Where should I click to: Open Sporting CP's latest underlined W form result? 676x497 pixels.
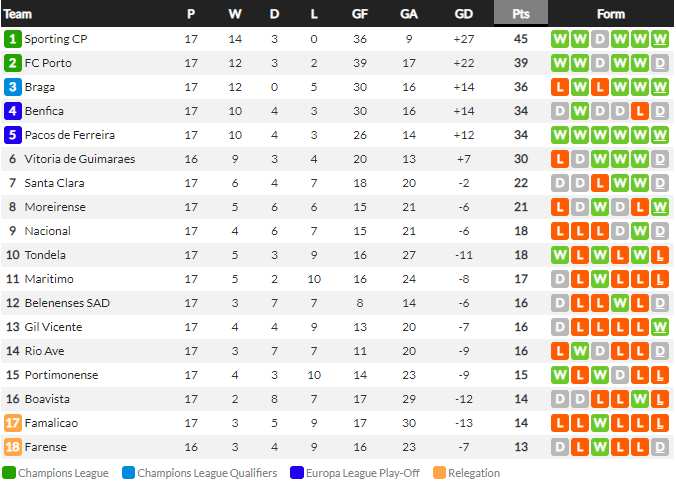660,39
